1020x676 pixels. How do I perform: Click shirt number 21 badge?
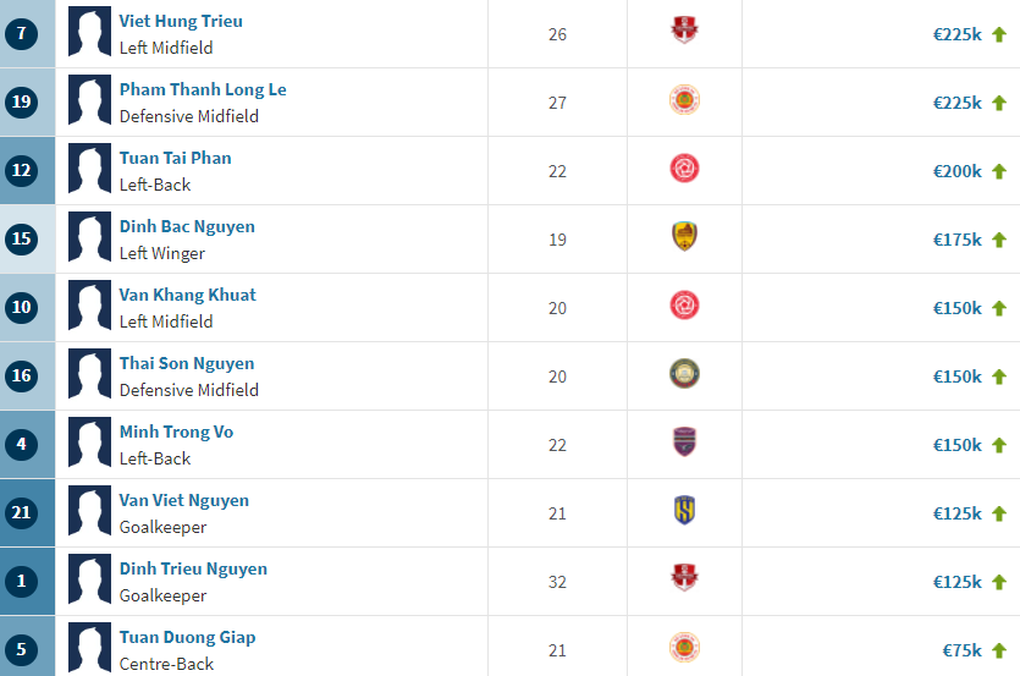click(x=21, y=513)
